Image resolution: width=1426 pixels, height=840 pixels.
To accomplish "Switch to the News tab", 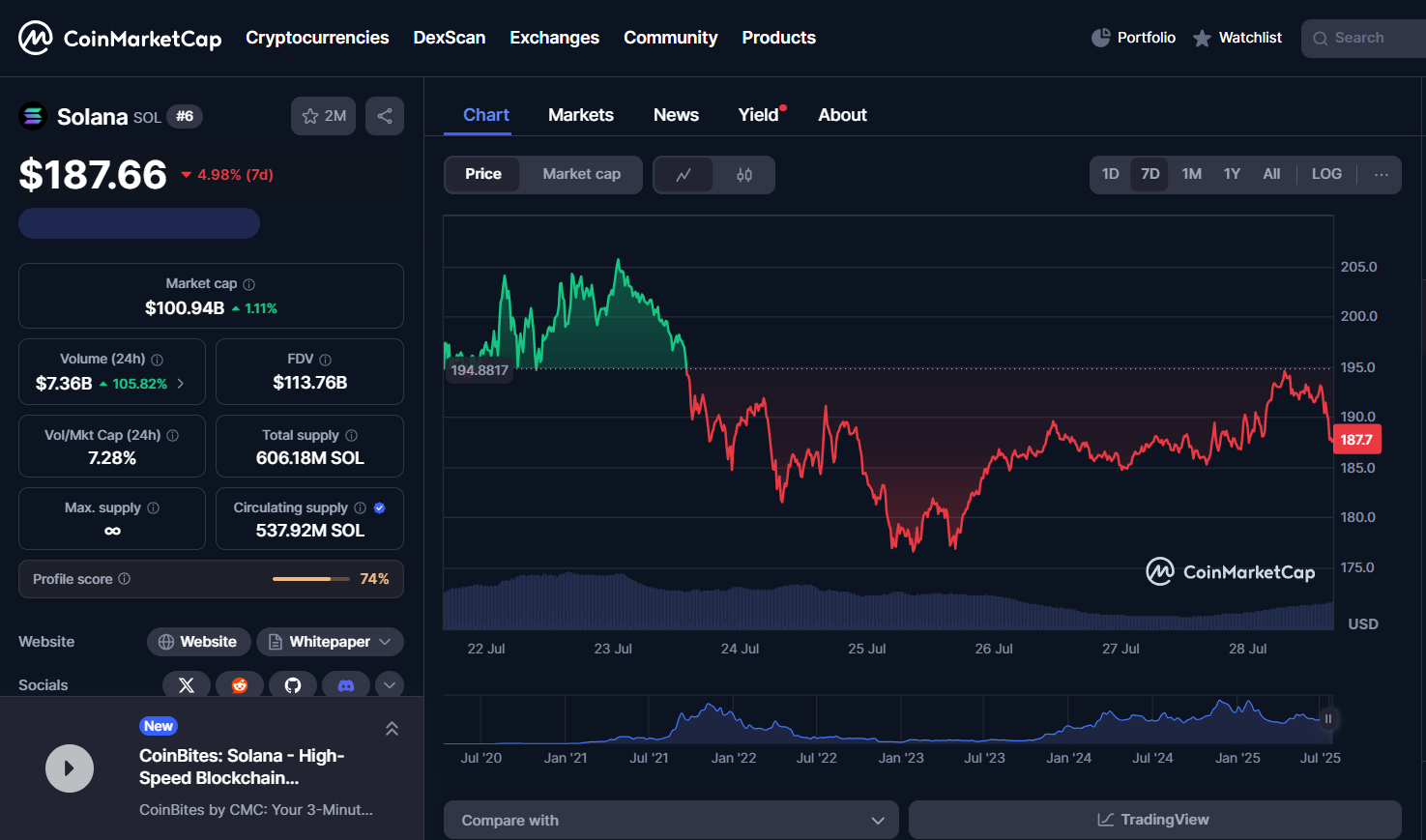I will pos(676,115).
